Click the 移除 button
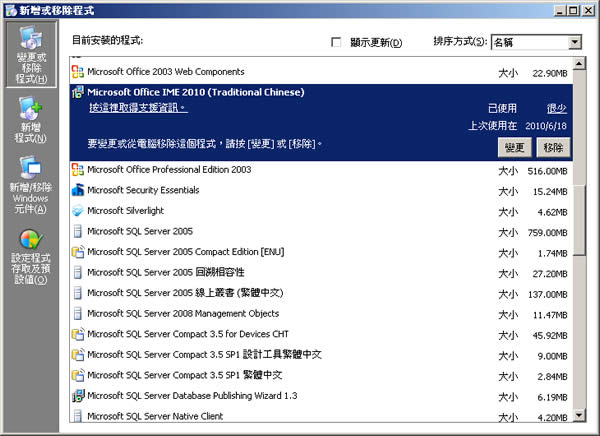Screen dimensions: 600x436 pos(553,147)
